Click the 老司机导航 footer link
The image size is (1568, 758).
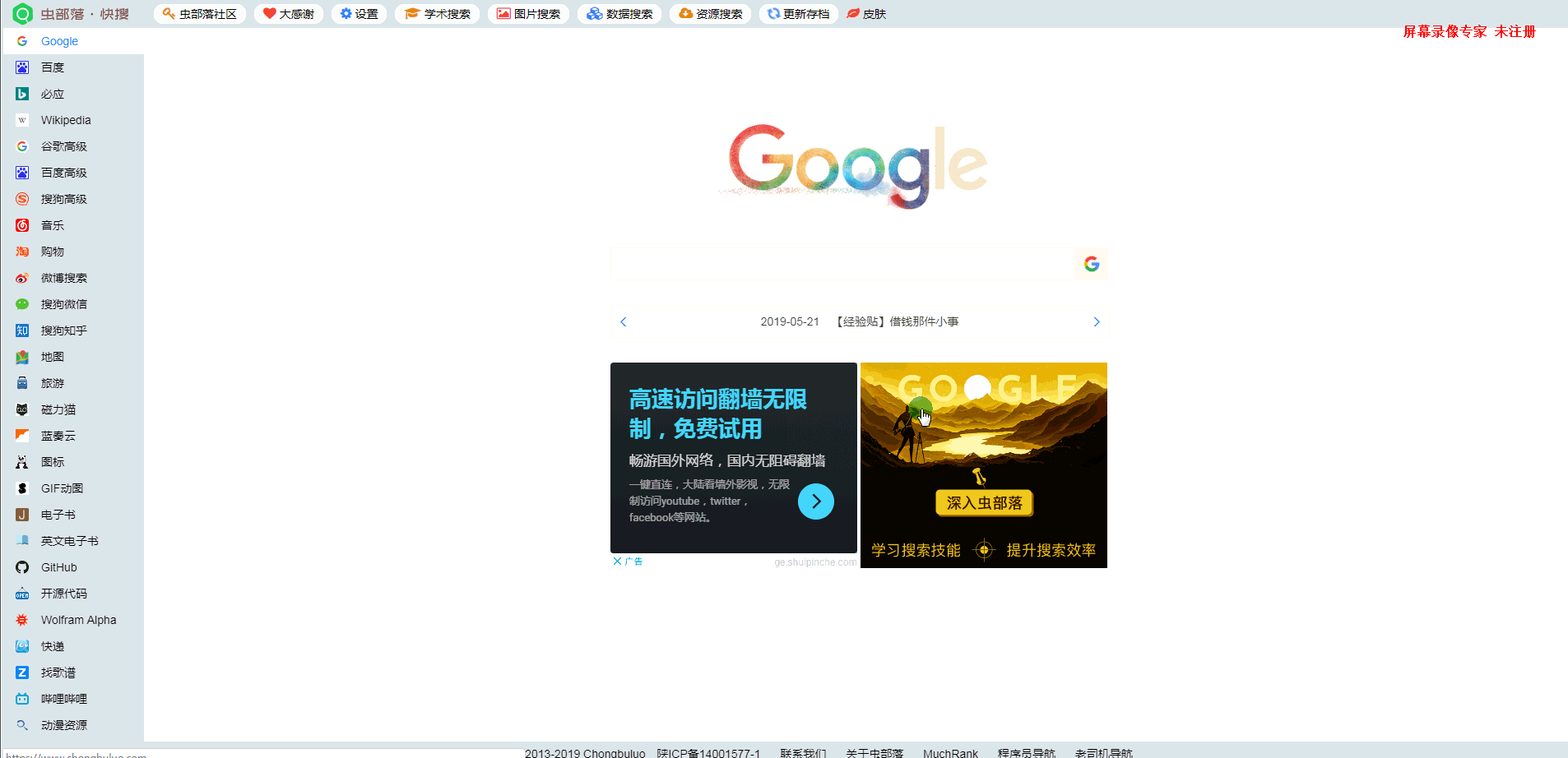(x=1103, y=752)
